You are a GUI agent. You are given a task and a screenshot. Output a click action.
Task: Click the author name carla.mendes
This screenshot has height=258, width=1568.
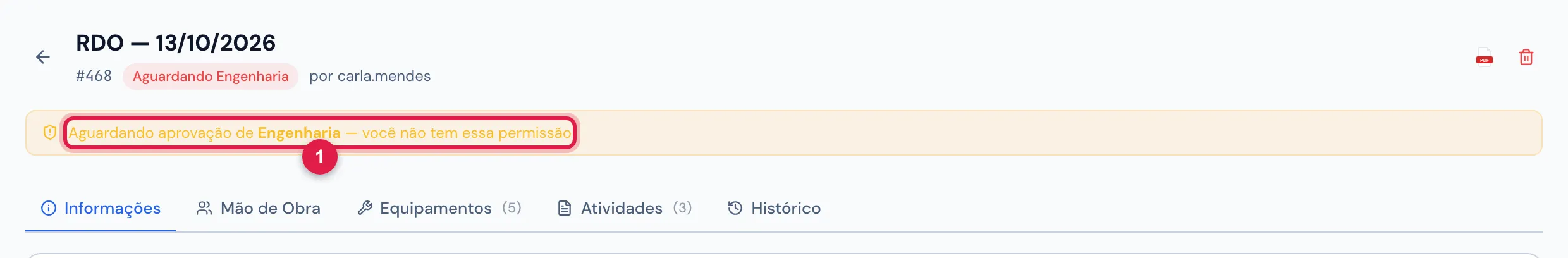[384, 77]
